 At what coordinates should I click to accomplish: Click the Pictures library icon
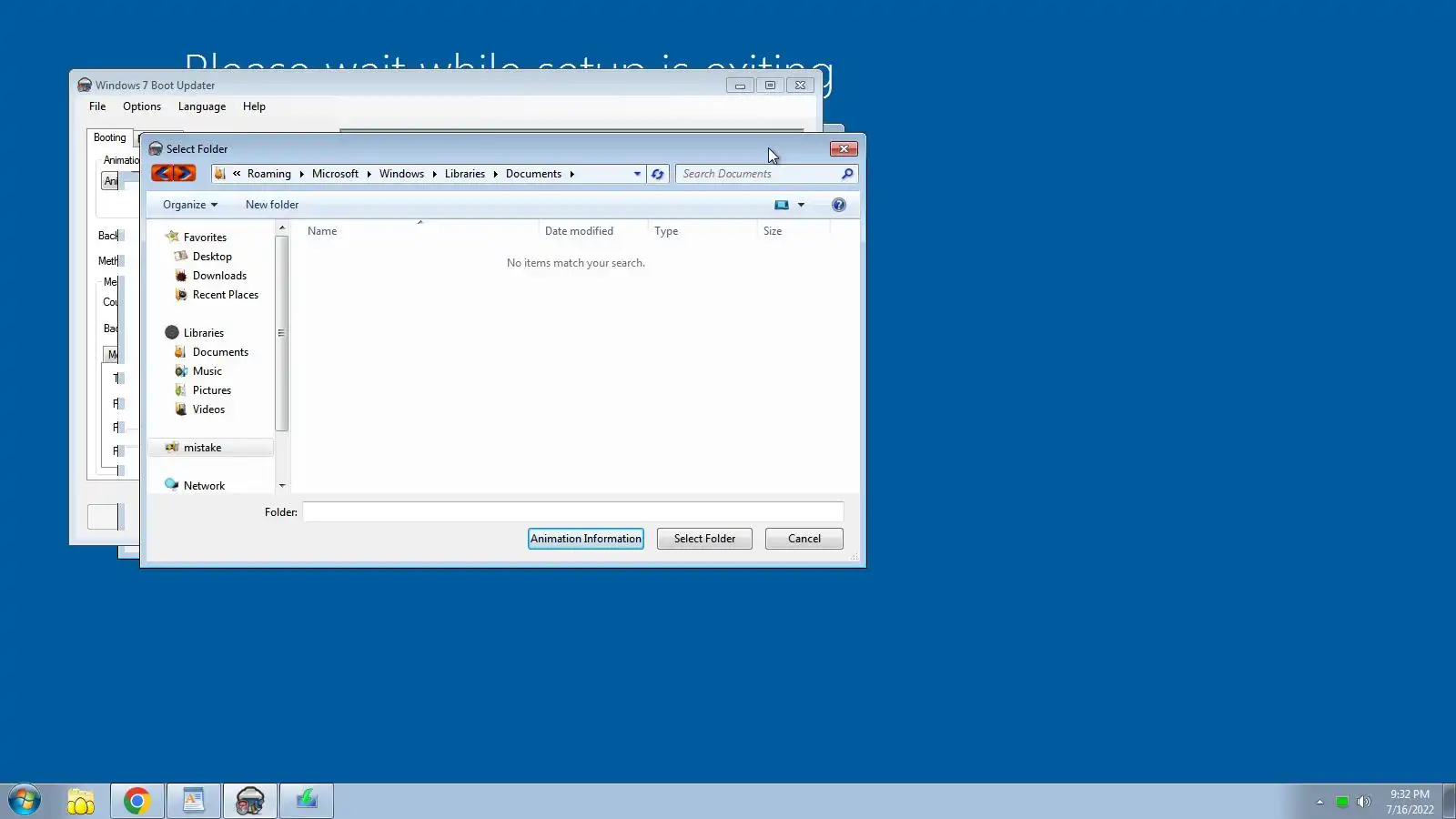(181, 390)
